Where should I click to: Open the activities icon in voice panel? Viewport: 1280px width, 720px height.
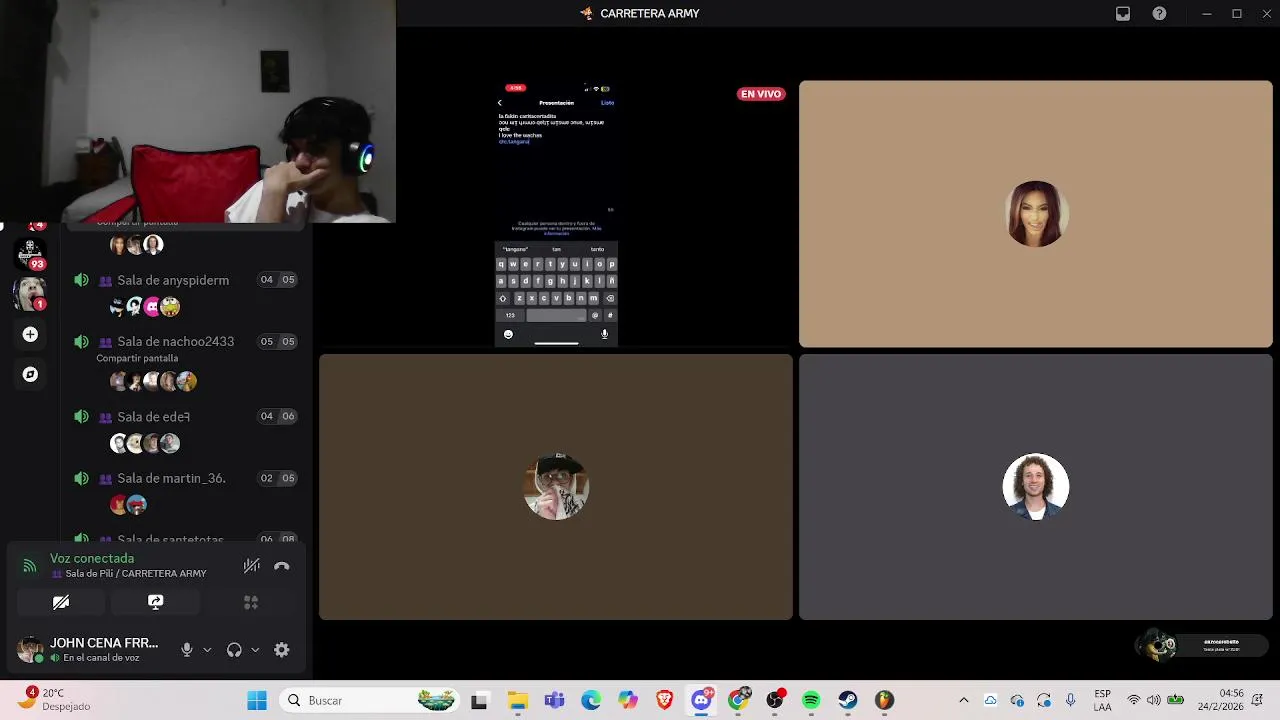click(251, 602)
